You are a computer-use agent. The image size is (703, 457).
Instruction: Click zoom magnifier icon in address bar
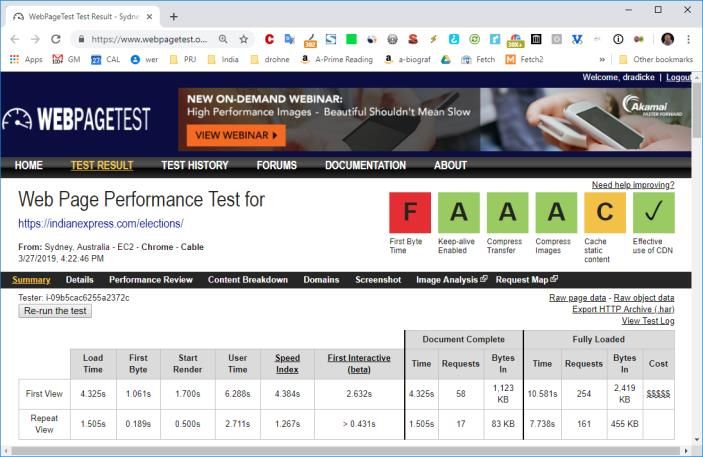(223, 39)
